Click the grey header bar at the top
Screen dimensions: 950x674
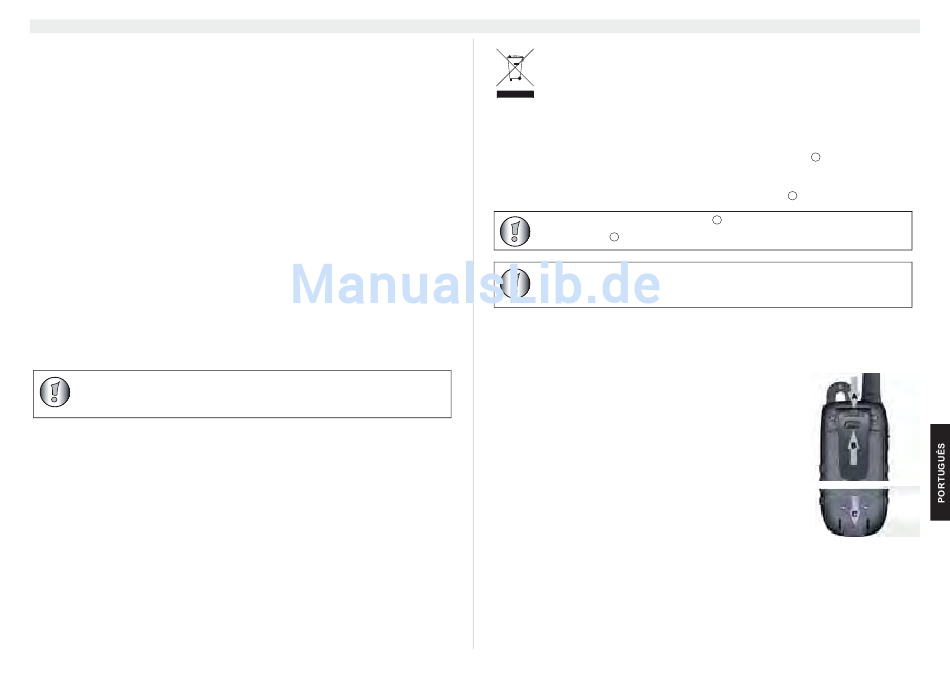[475, 26]
